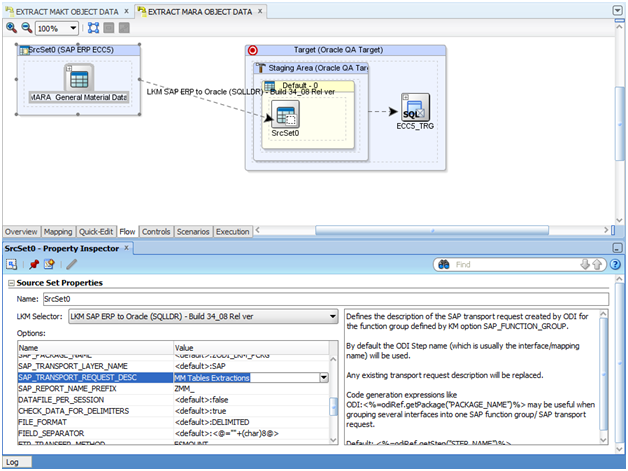Screen dimensions: 628x471
Task: Select the SrcSet0 staging table icon
Action: pos(285,114)
